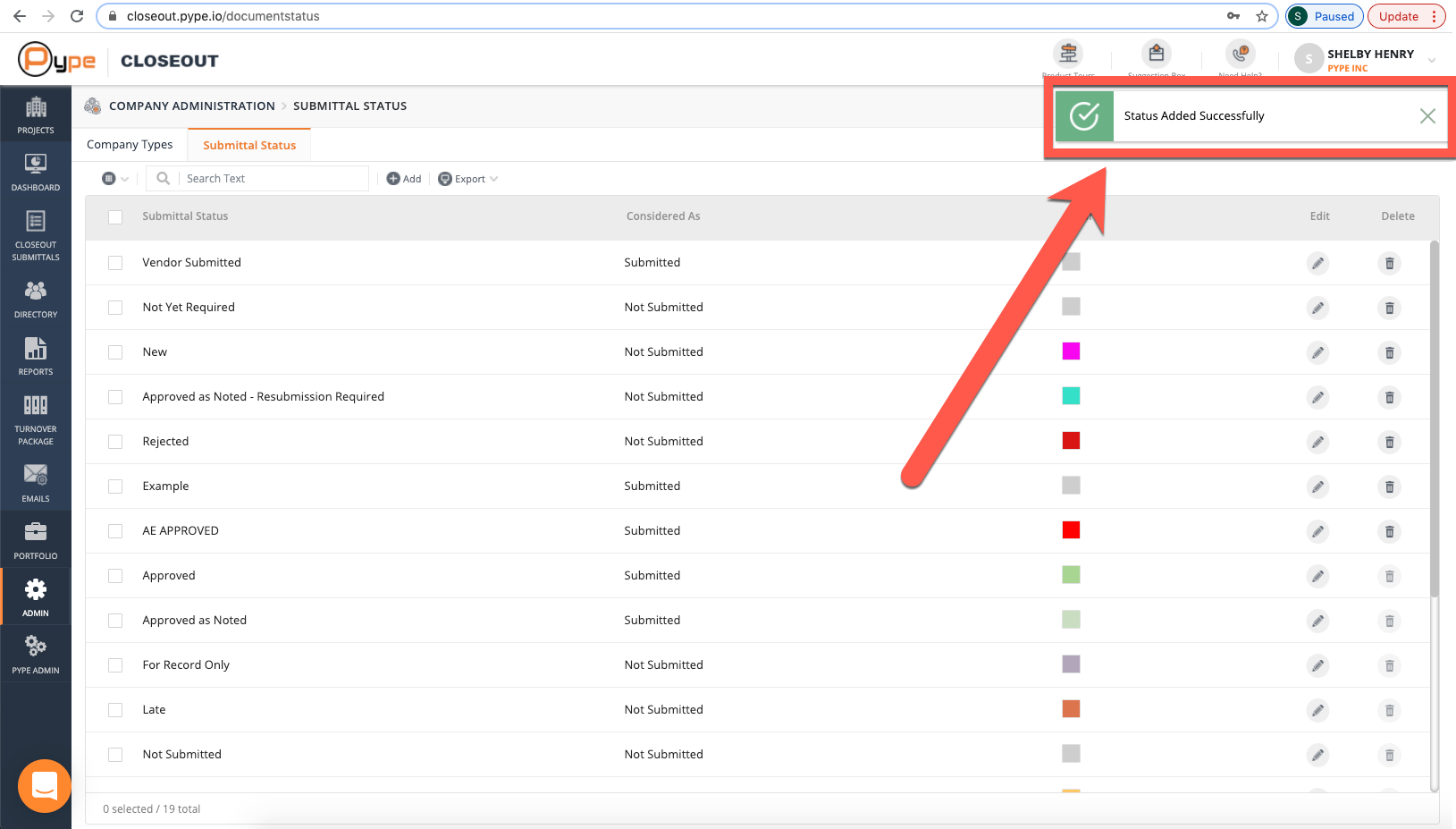The height and width of the screenshot is (829, 1456).
Task: Check the Late row checkbox
Action: [x=115, y=710]
